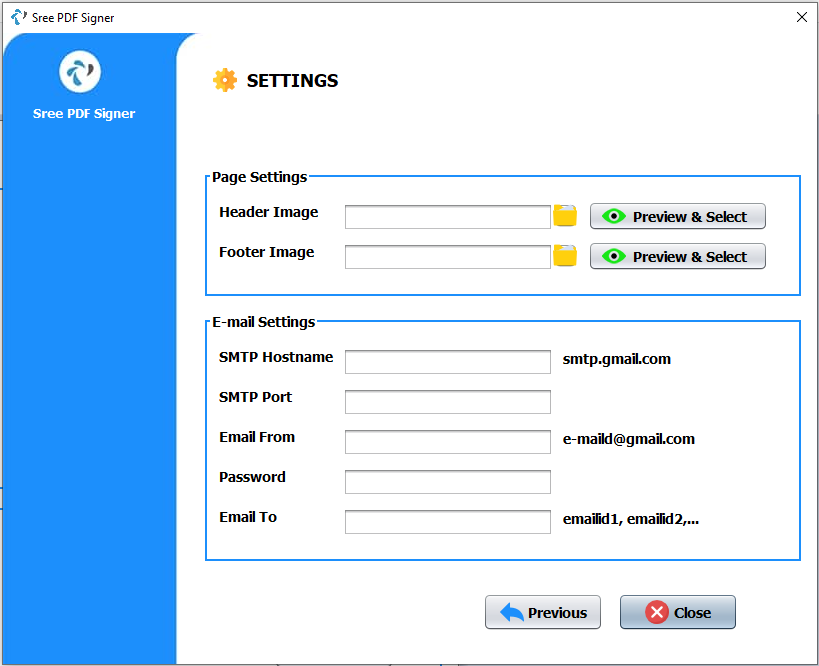This screenshot has height=666, width=819.
Task: Focus the Header Image path field
Action: (x=448, y=217)
